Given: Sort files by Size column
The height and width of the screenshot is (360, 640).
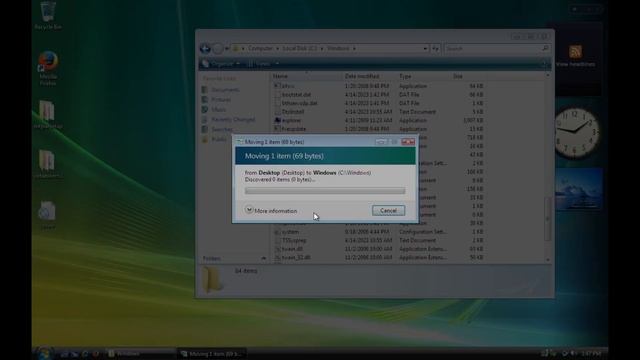Looking at the screenshot, I should [458, 76].
